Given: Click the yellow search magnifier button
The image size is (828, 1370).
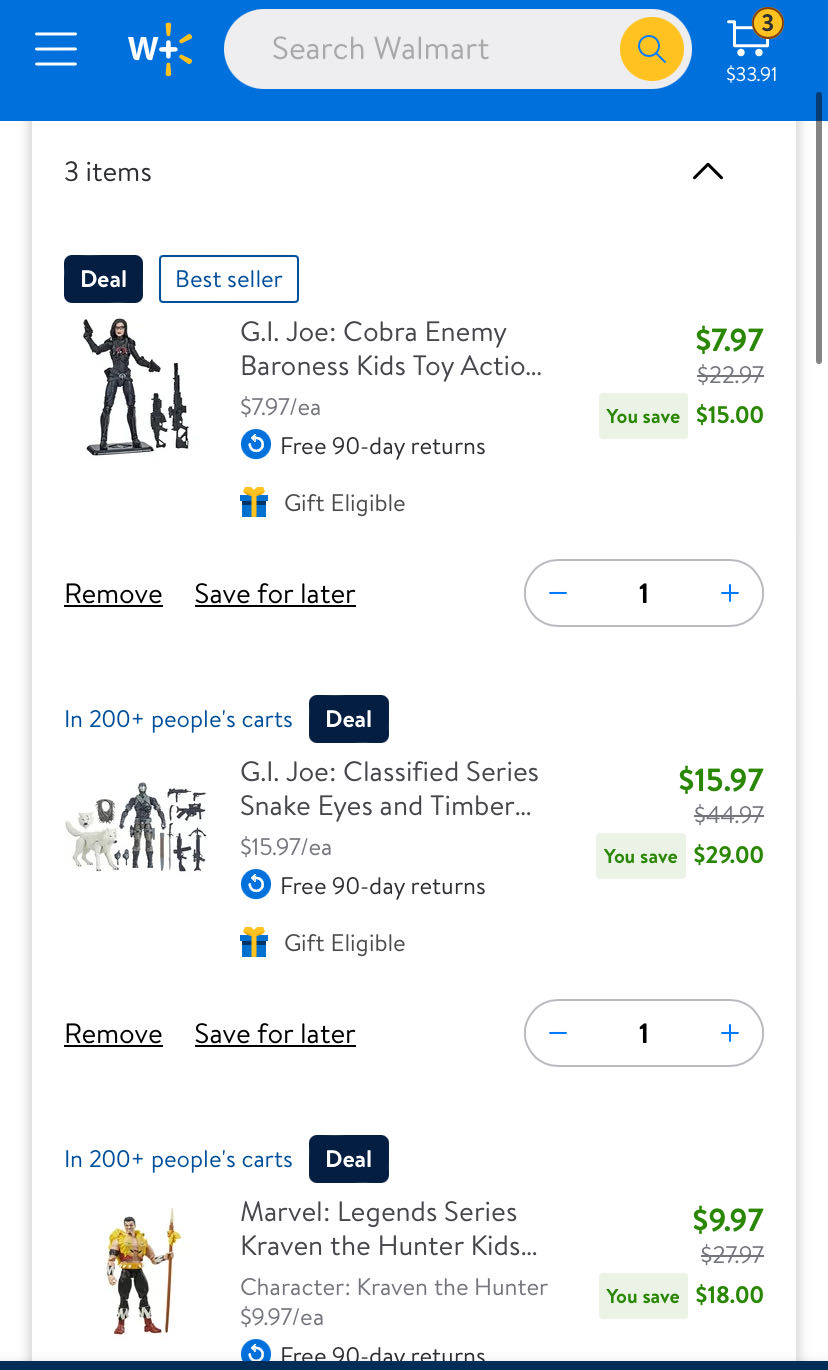Looking at the screenshot, I should click(651, 48).
